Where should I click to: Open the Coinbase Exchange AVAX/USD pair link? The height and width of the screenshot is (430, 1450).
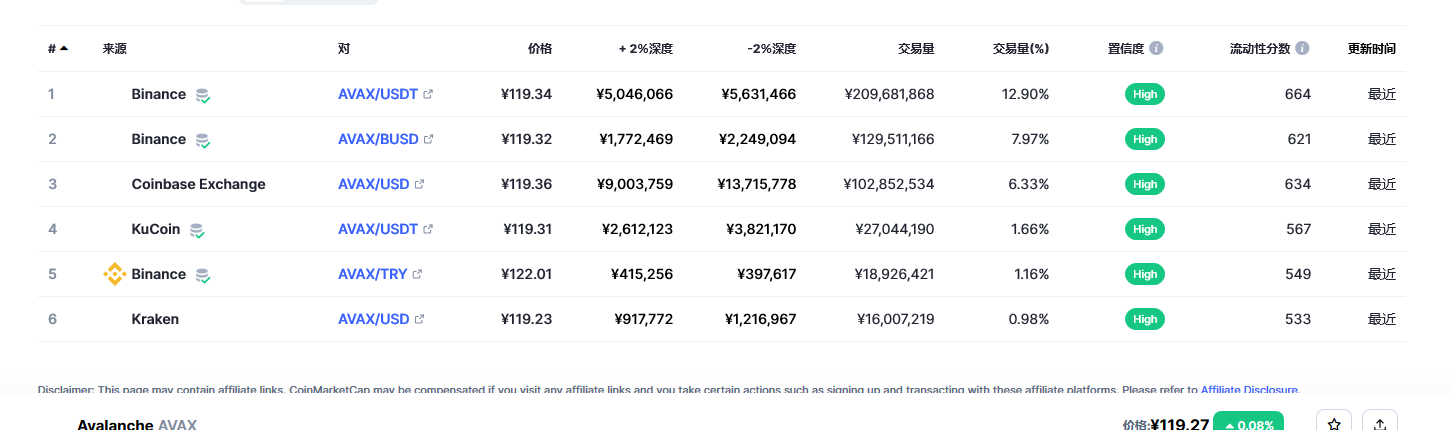tap(374, 184)
